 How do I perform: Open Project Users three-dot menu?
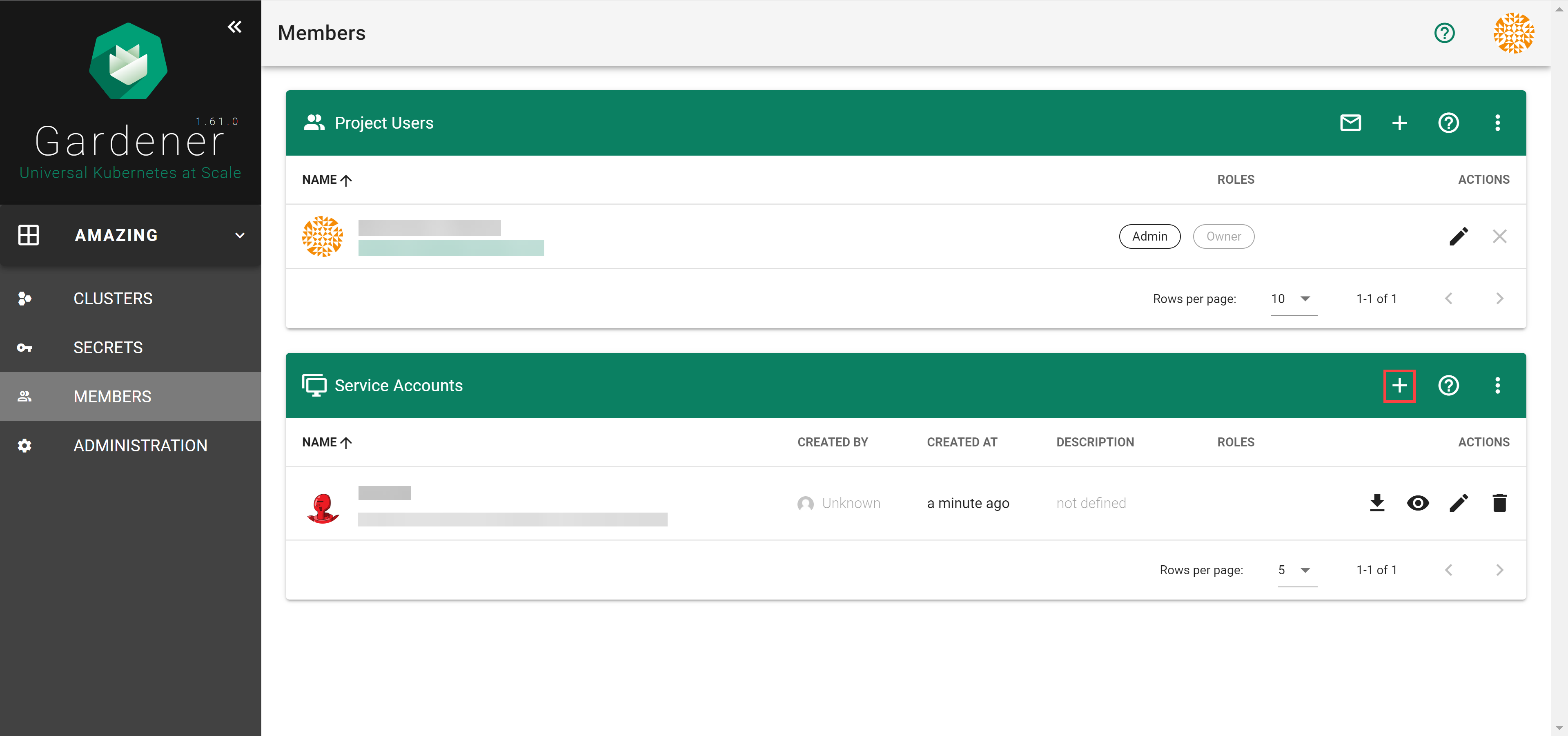tap(1498, 123)
